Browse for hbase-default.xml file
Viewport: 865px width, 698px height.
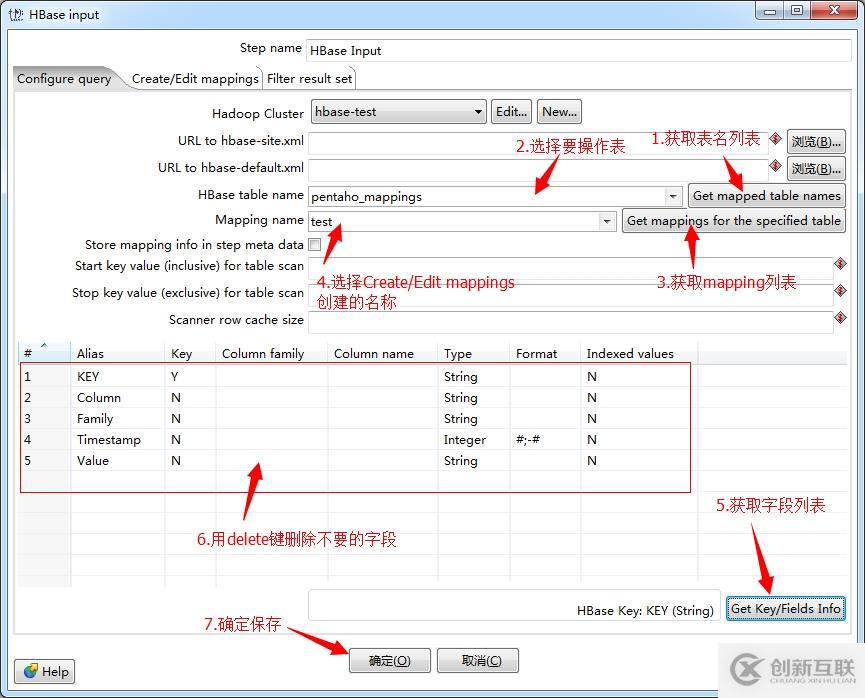816,169
